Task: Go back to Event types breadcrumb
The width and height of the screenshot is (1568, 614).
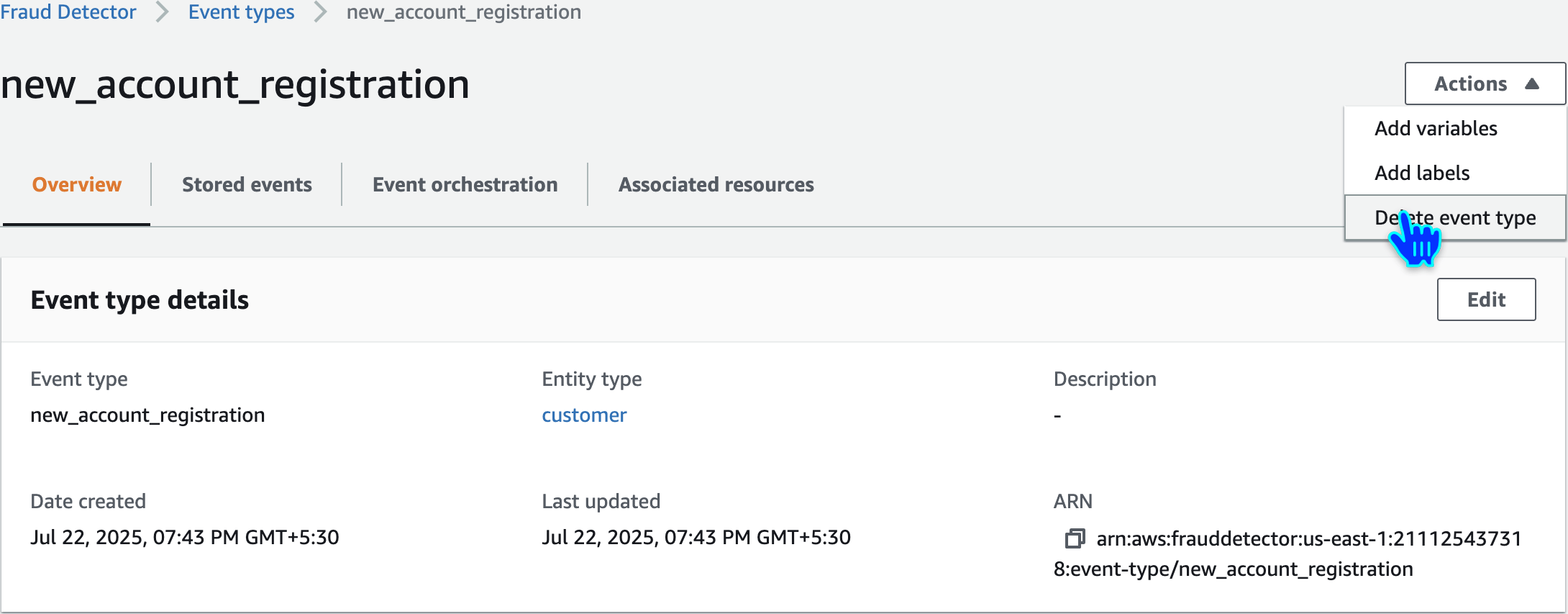Action: click(x=242, y=12)
